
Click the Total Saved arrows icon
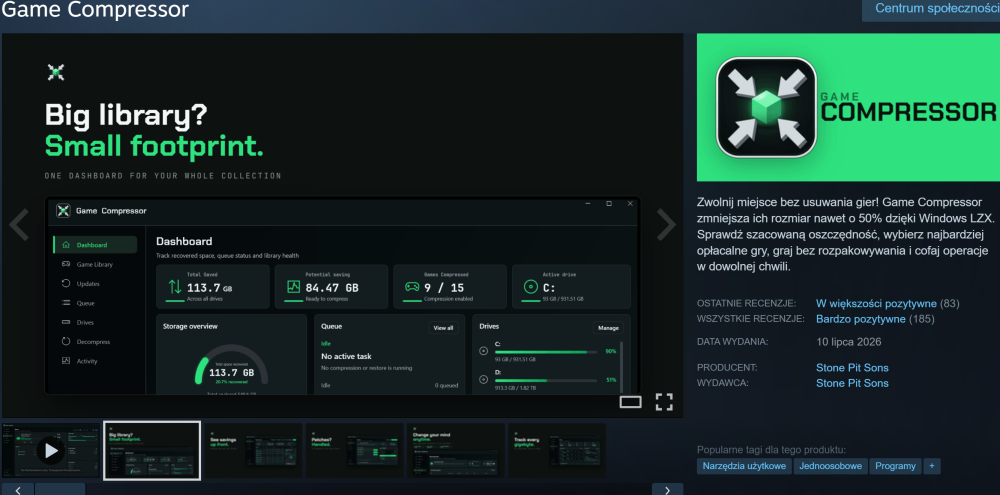pyautogui.click(x=175, y=287)
